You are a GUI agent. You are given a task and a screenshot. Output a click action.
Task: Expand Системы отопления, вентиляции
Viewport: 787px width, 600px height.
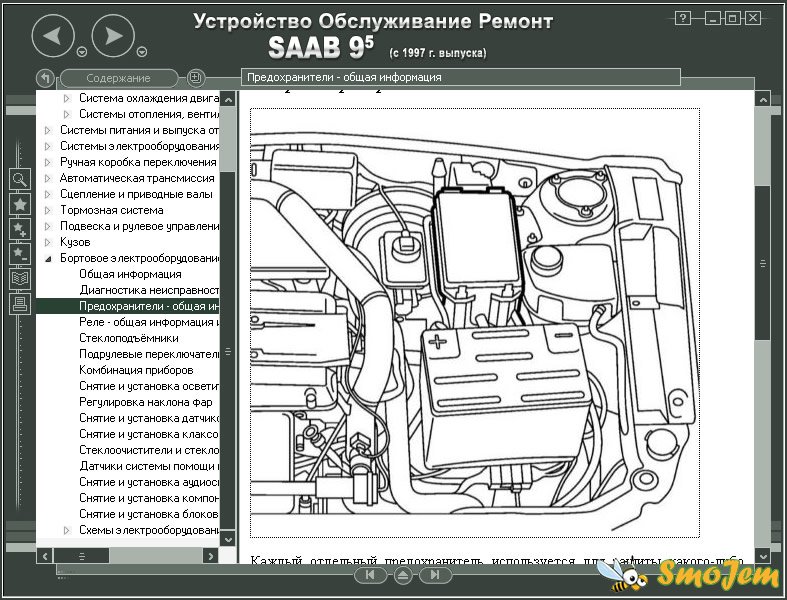click(x=67, y=114)
